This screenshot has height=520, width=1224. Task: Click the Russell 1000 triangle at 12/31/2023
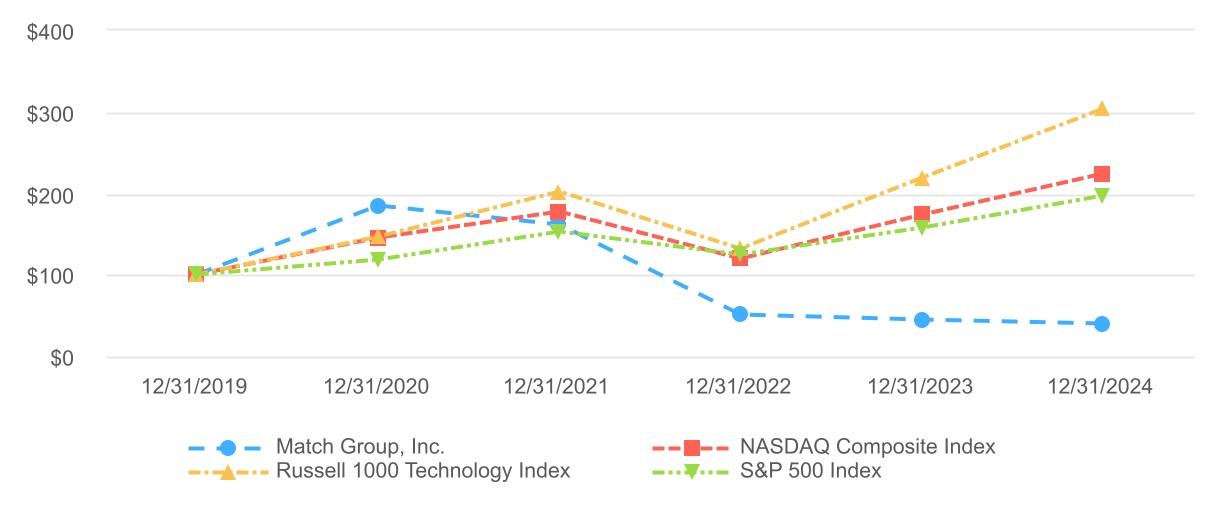point(921,178)
